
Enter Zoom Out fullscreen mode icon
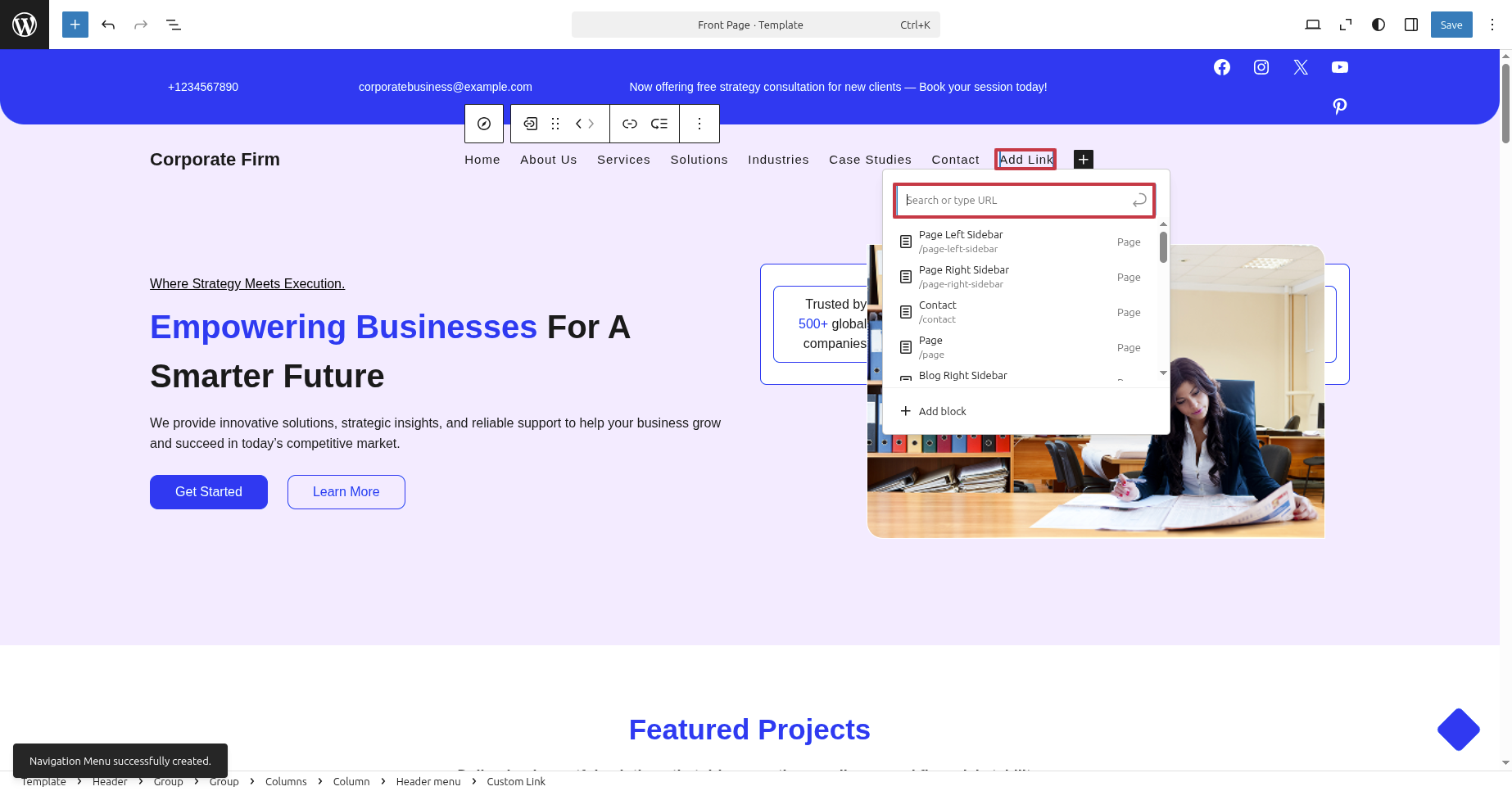(x=1346, y=25)
